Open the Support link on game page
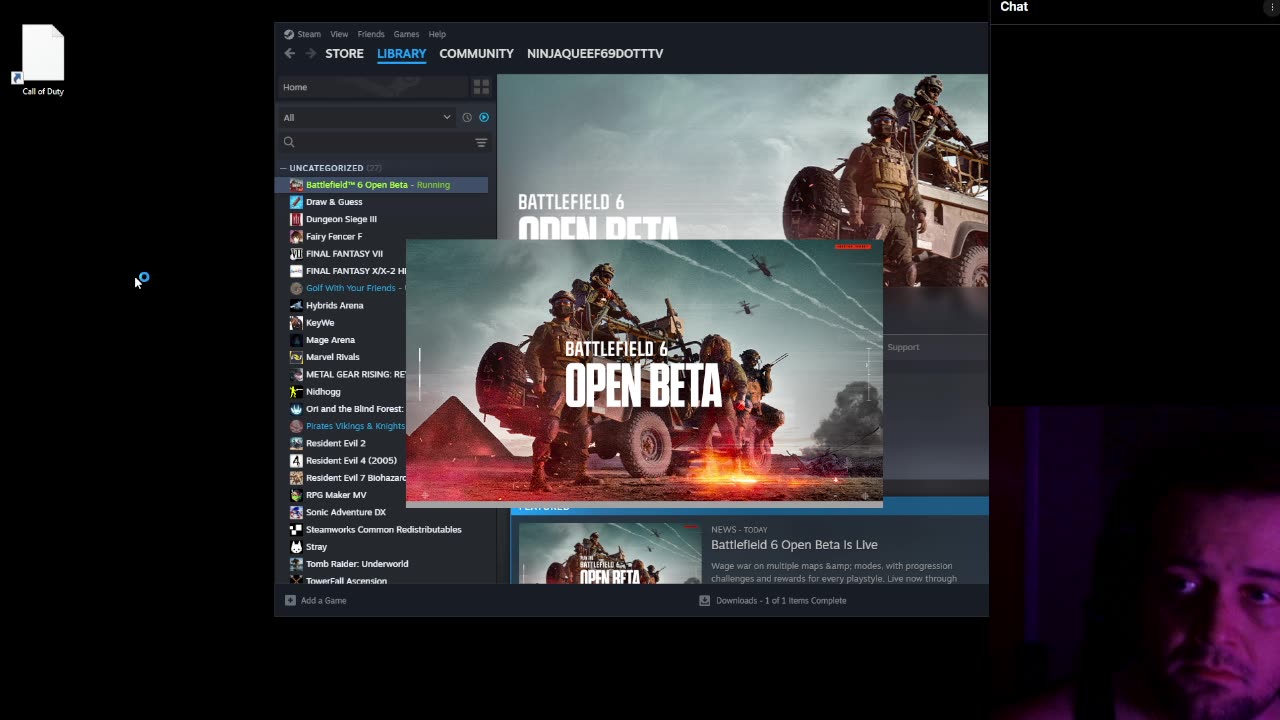This screenshot has height=720, width=1280. click(903, 347)
